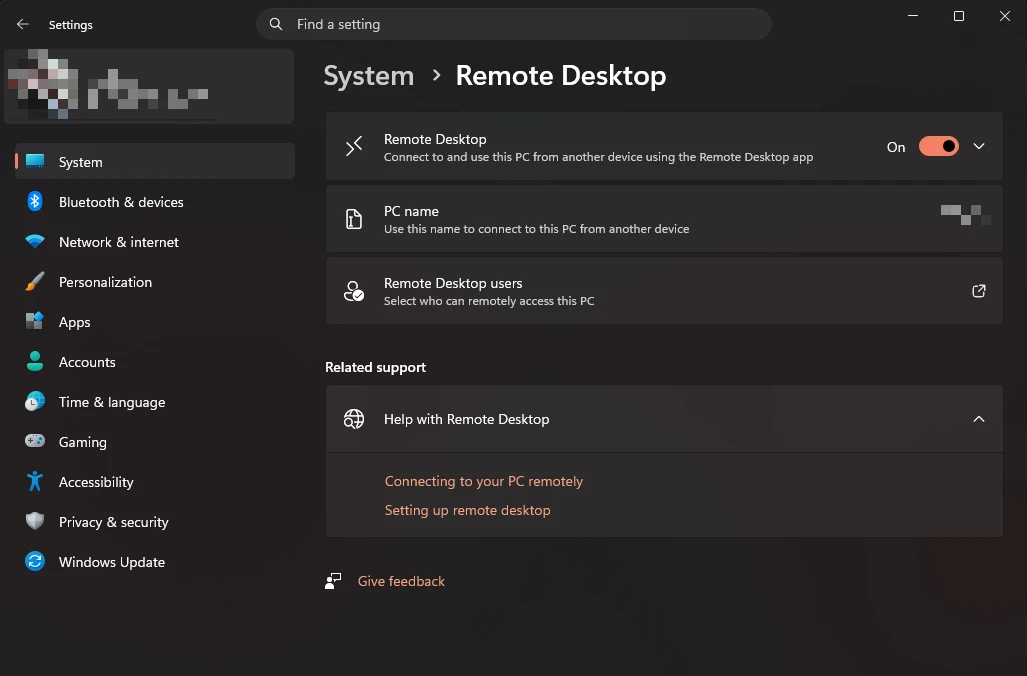The image size is (1027, 676).
Task: Go to Network & internet settings
Action: 155,242
